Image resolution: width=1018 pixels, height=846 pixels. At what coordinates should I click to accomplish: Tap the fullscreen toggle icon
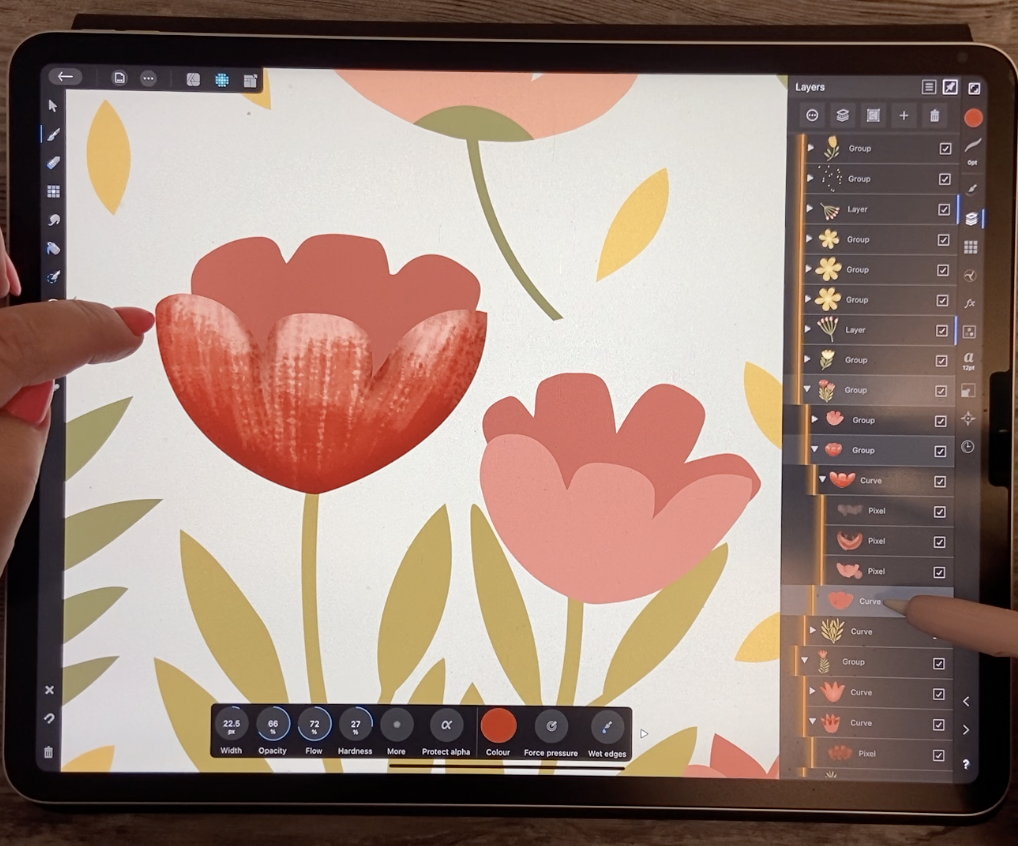click(x=974, y=88)
